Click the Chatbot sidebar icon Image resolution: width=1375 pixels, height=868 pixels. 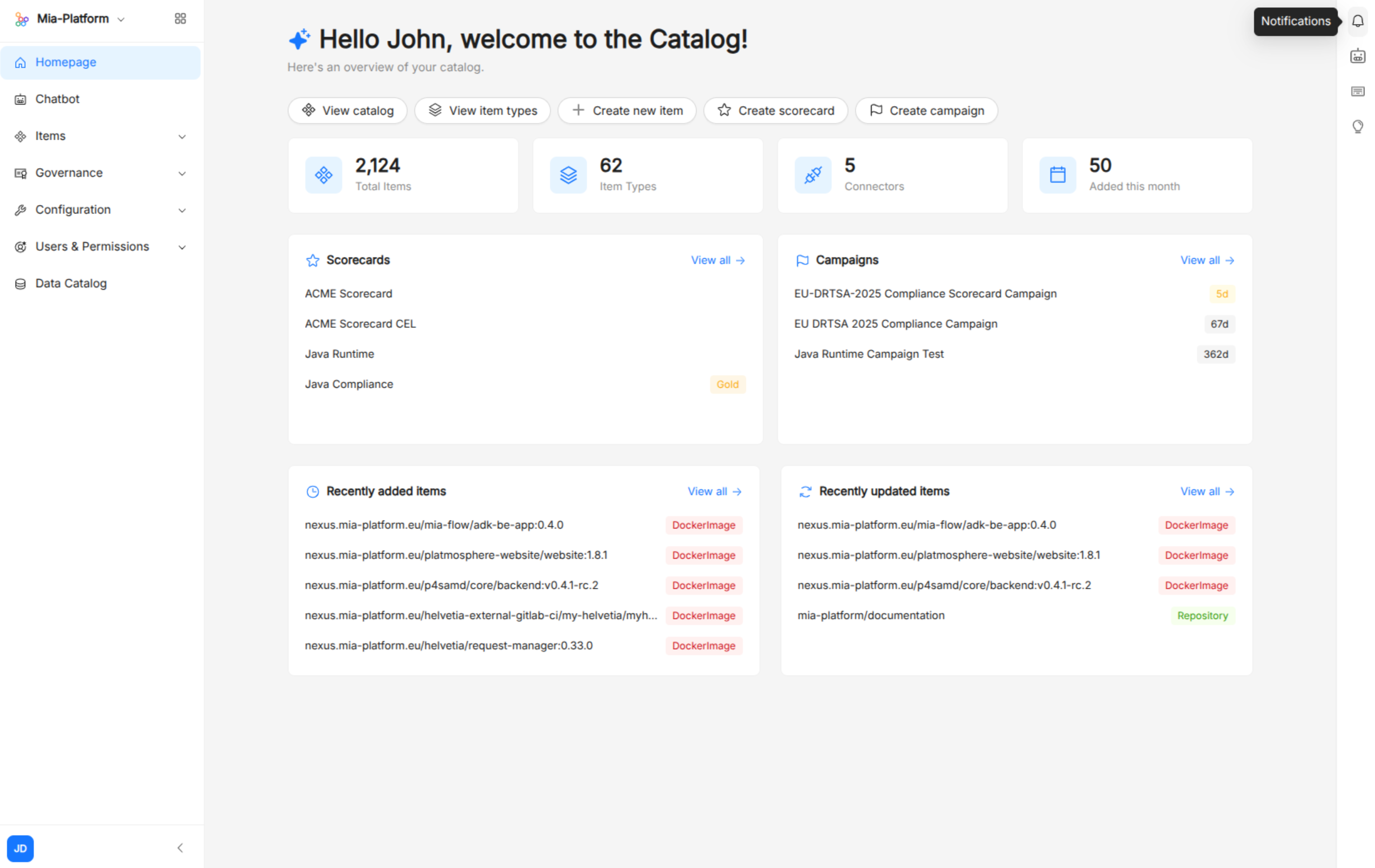pyautogui.click(x=21, y=99)
